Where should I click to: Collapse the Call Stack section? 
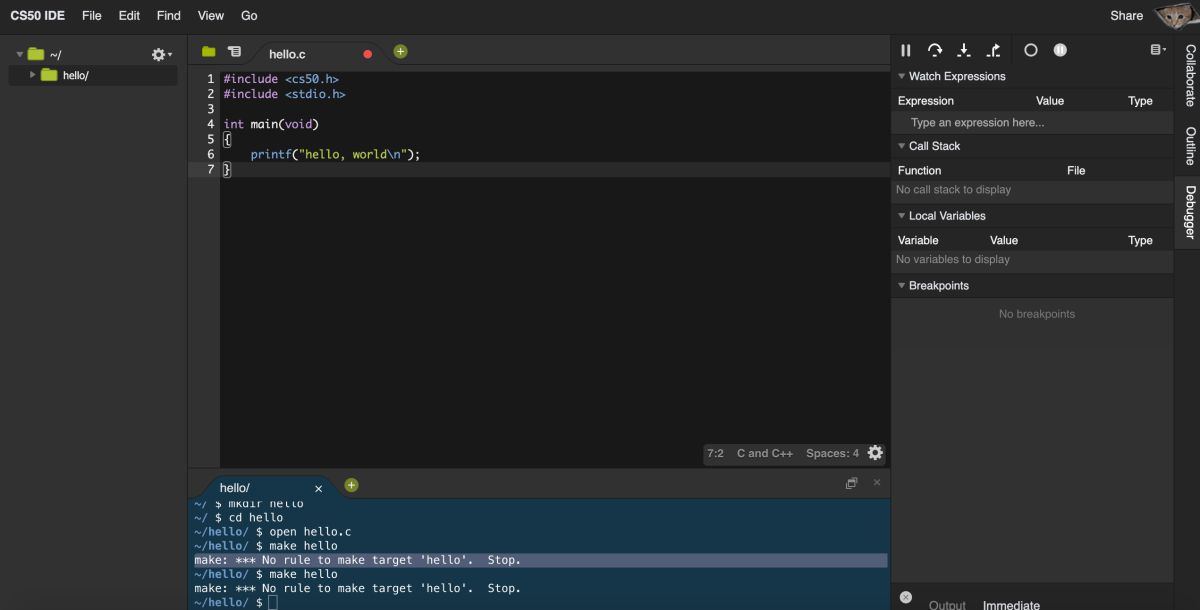click(901, 146)
